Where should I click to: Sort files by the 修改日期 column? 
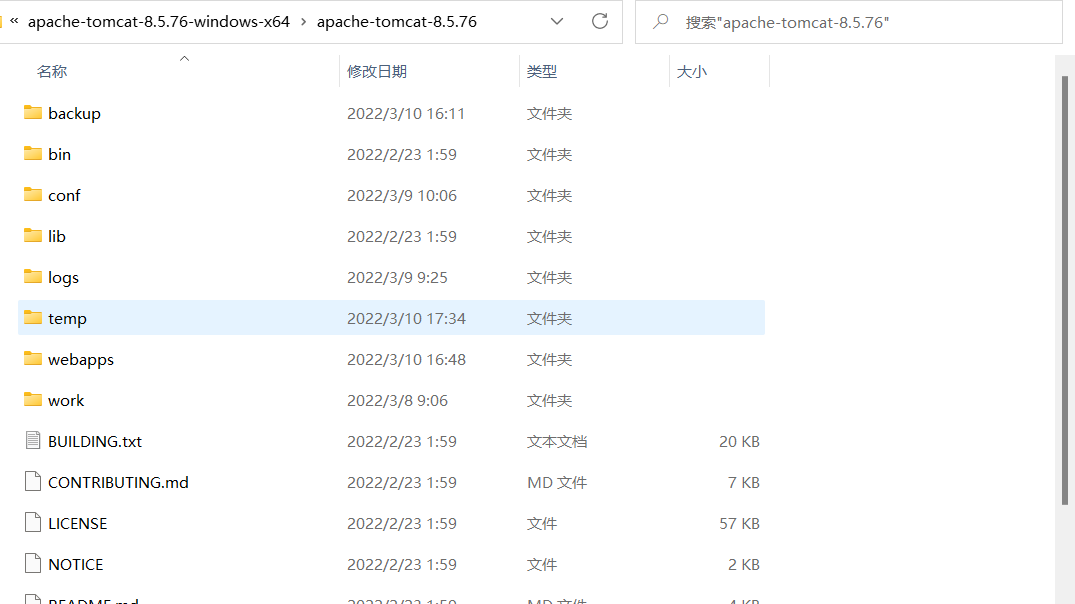pos(377,71)
